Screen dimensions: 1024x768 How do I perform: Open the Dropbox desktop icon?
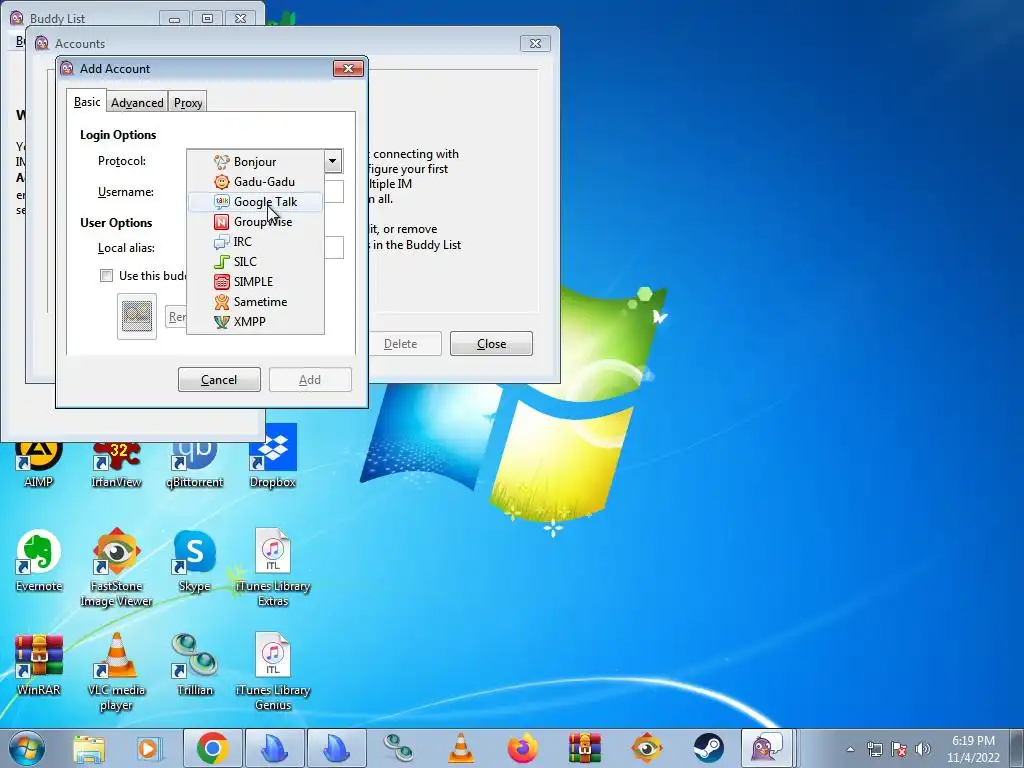click(273, 457)
